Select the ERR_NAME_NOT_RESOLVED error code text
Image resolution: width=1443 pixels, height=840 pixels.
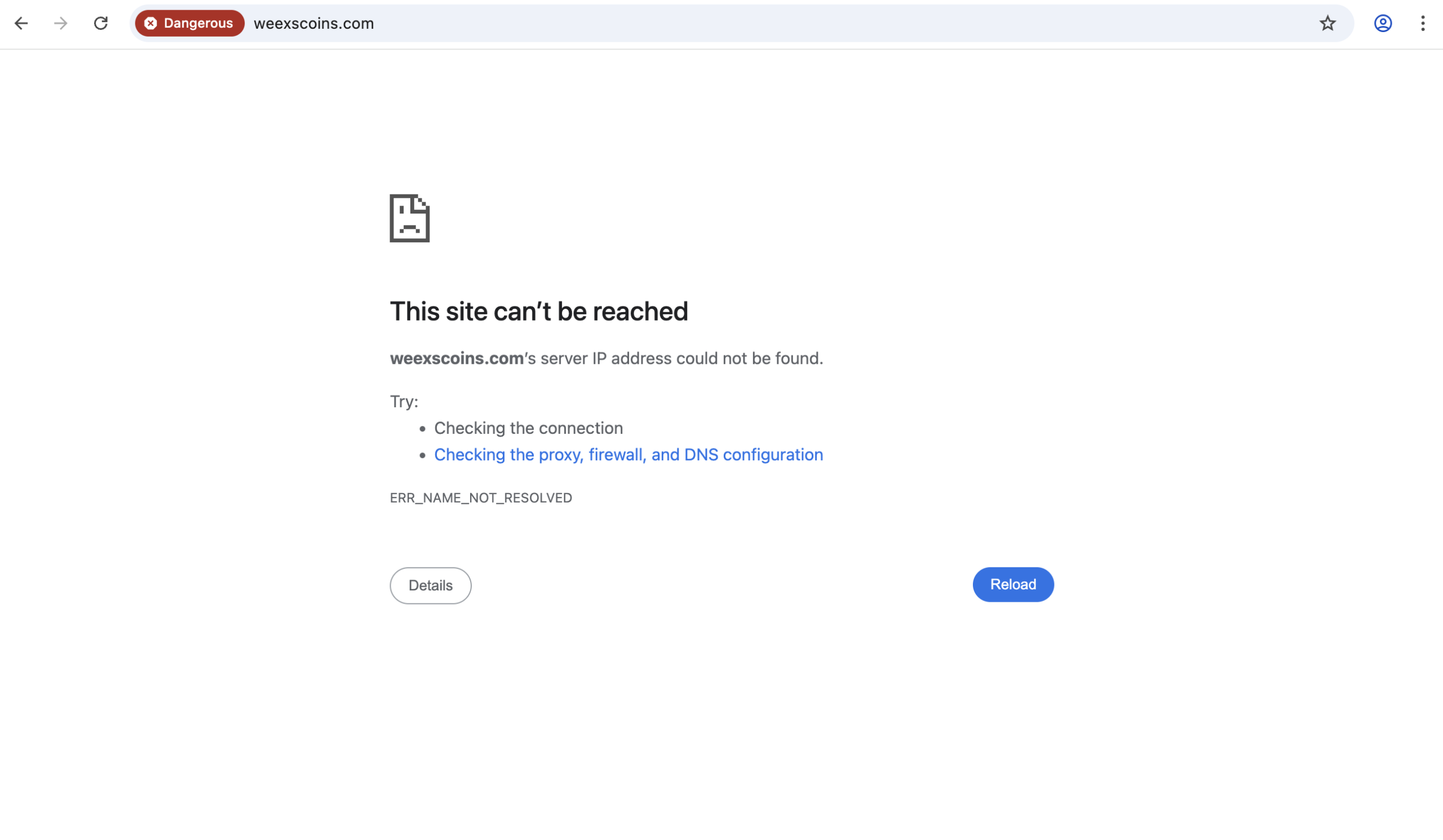click(480, 497)
